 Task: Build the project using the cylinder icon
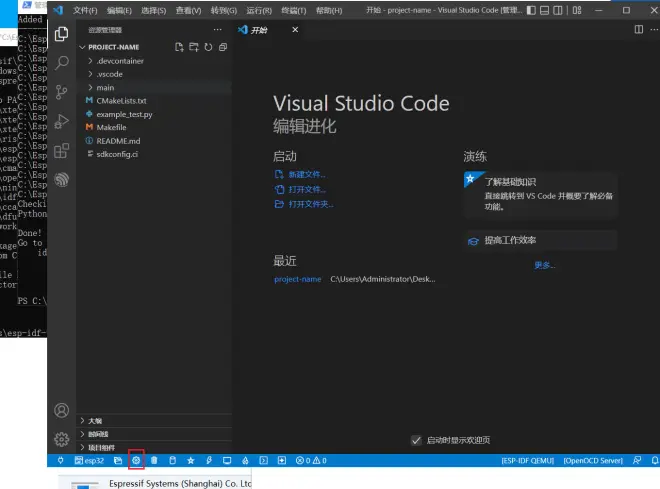coord(173,460)
